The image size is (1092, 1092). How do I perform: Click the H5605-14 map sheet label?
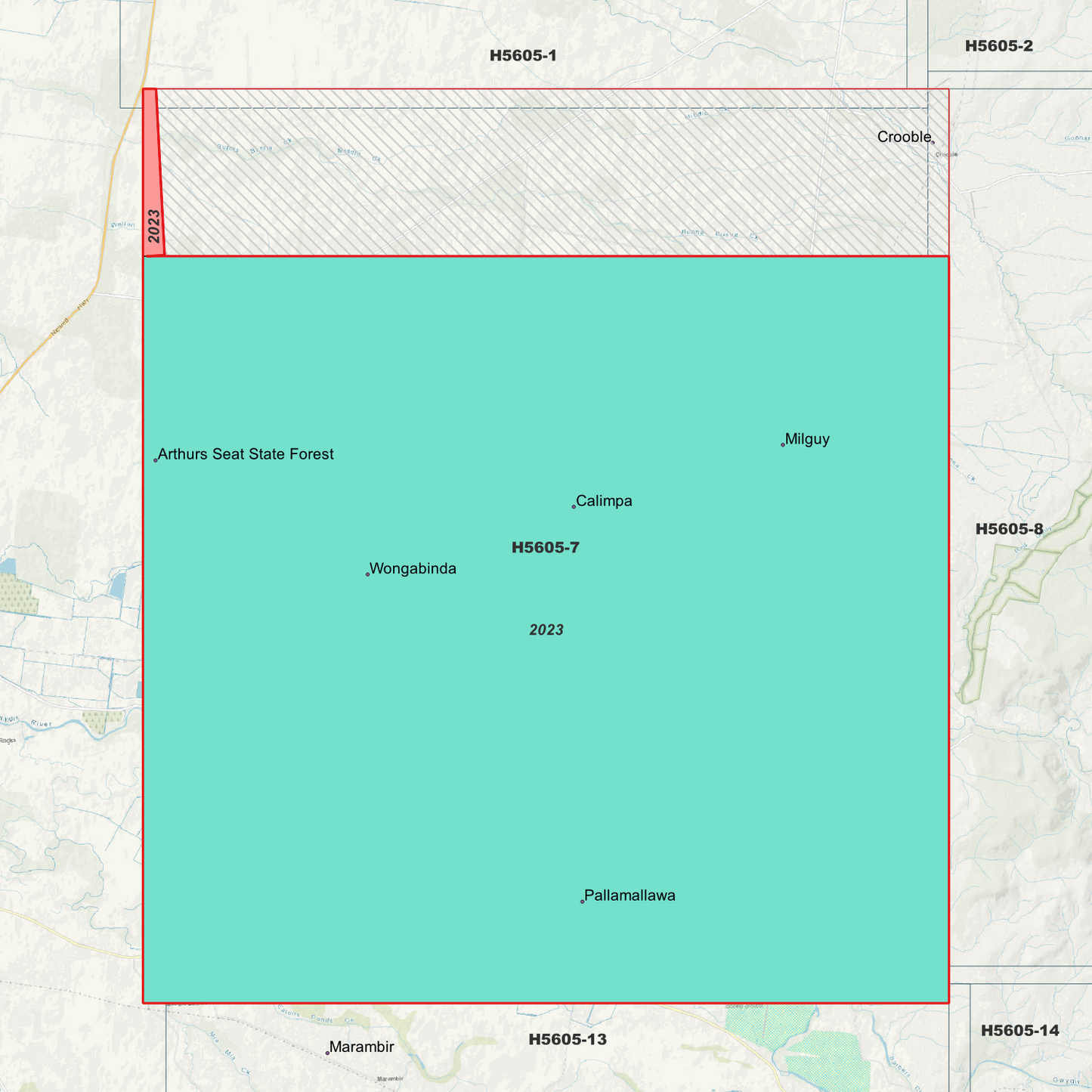pos(1020,1030)
